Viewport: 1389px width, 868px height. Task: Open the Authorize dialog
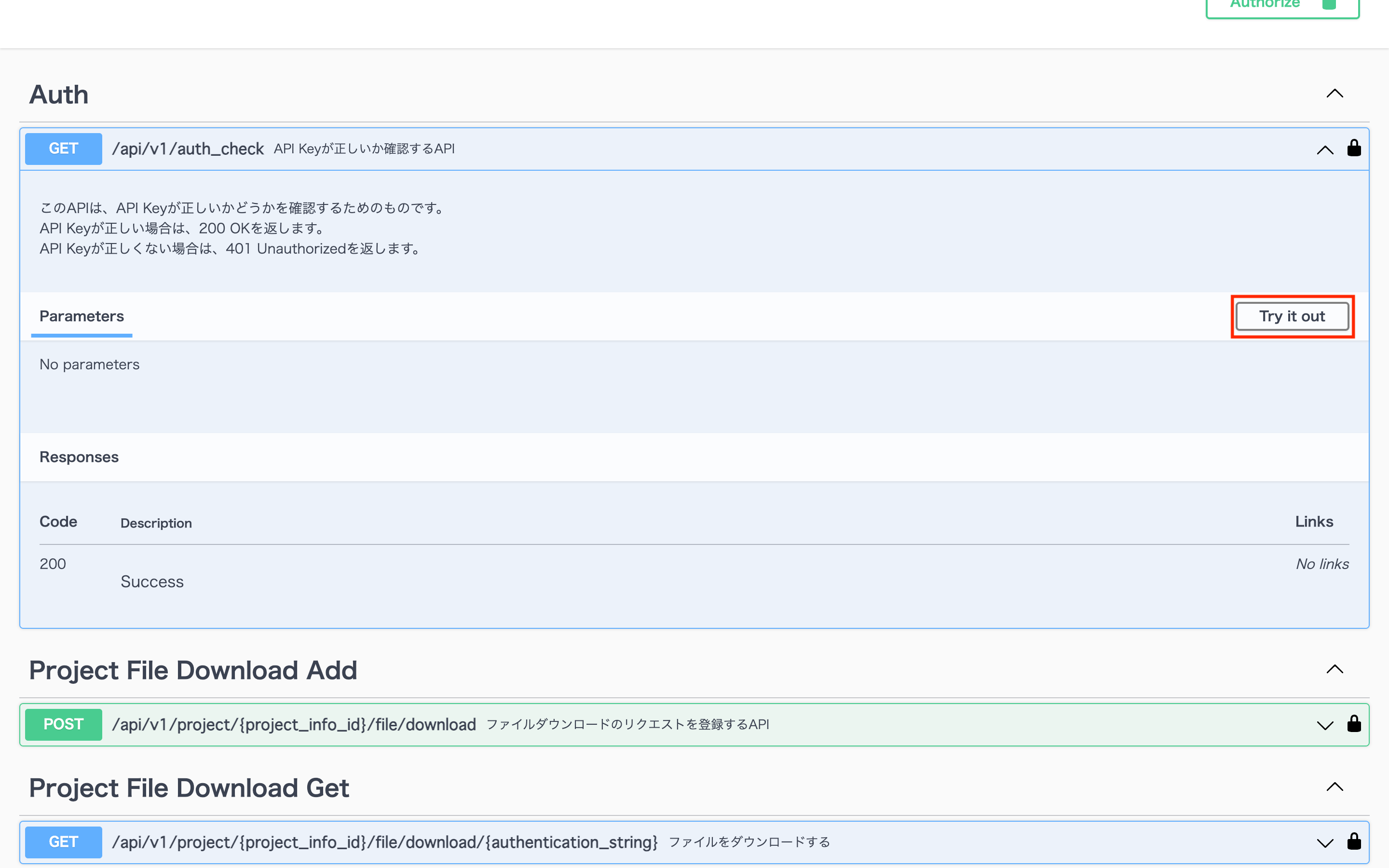coord(1266,6)
